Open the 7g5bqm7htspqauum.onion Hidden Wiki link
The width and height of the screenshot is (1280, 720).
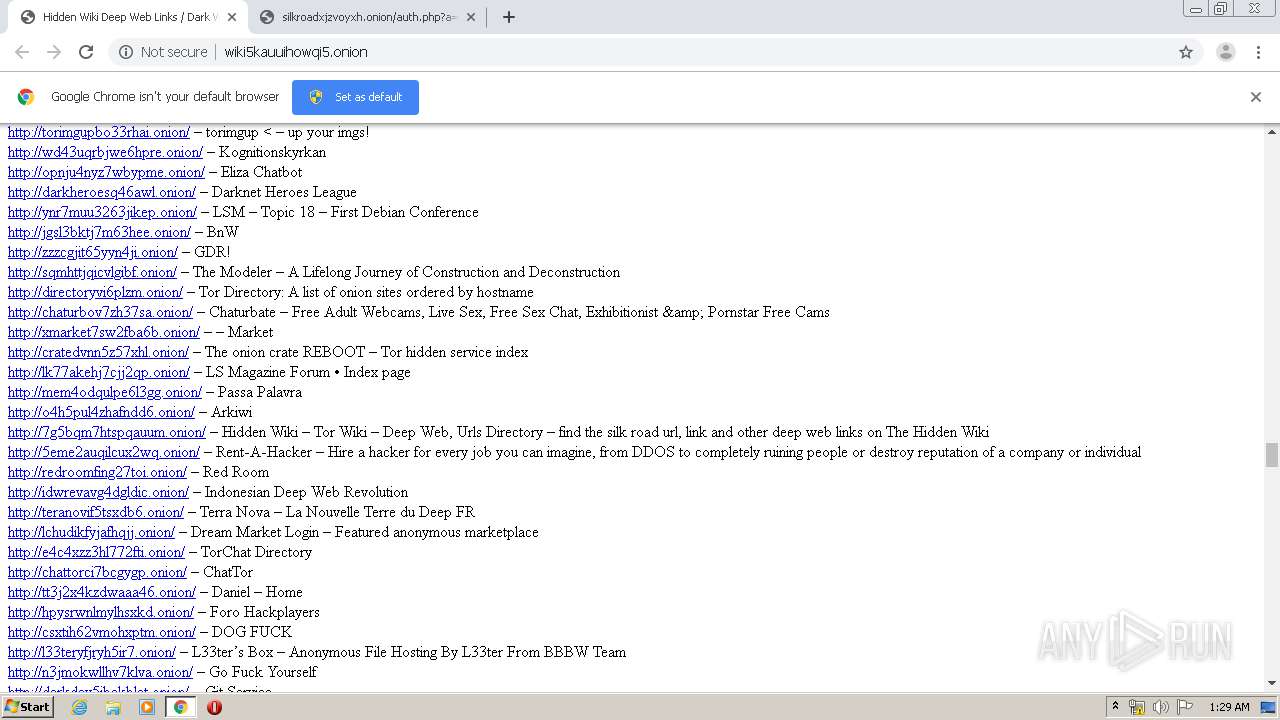pos(107,432)
